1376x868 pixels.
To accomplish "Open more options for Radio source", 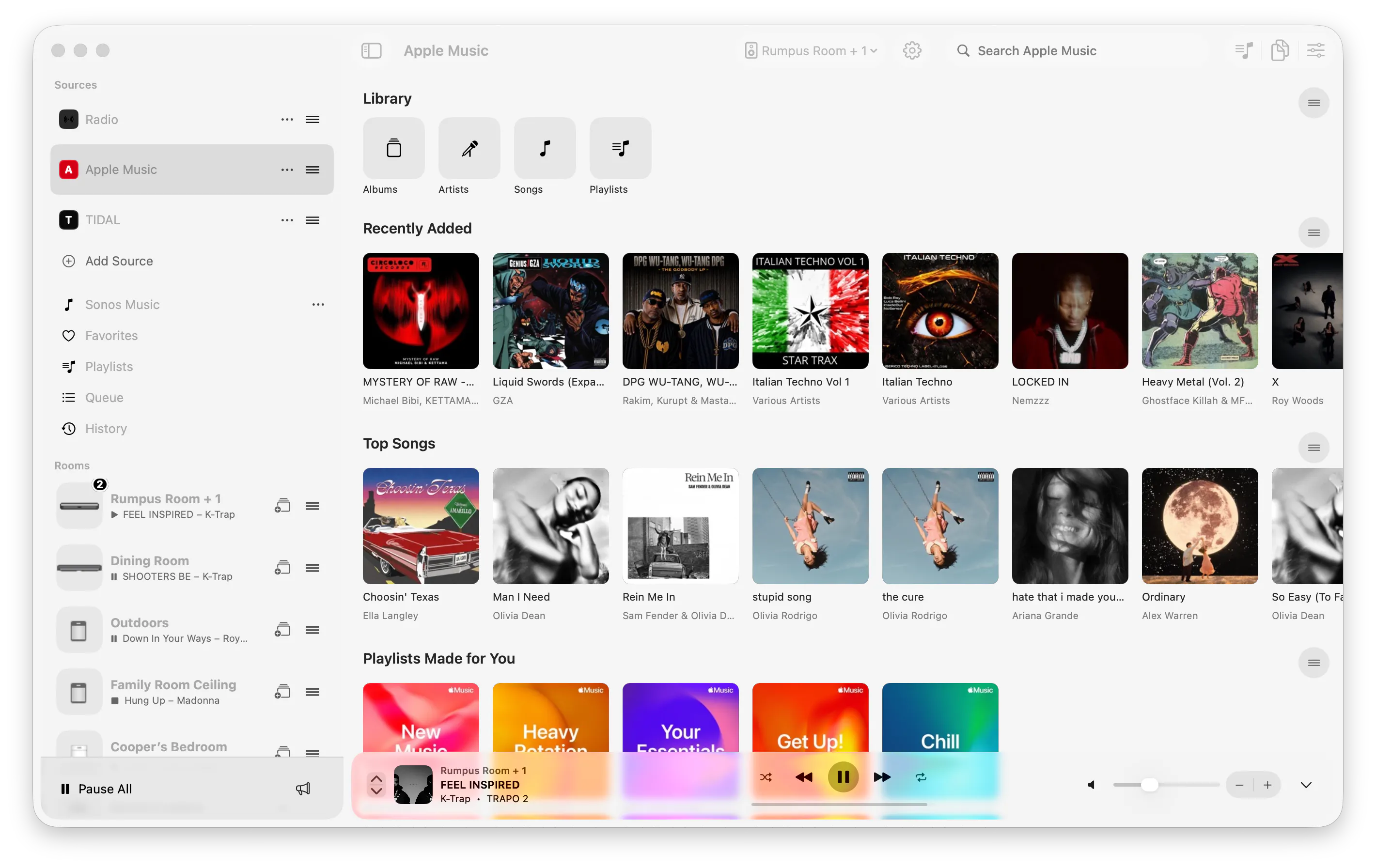I will 287,120.
